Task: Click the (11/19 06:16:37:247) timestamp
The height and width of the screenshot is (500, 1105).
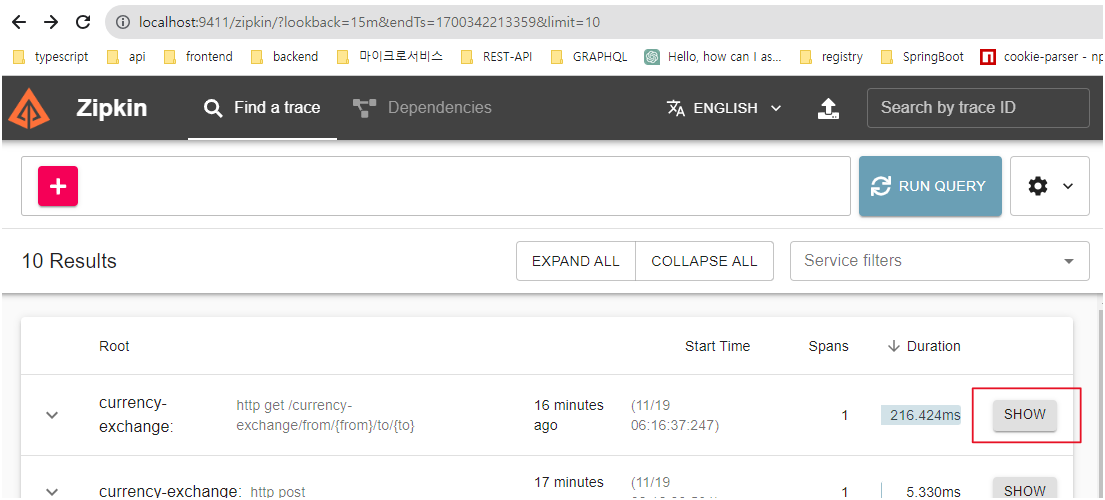Action: 675,415
